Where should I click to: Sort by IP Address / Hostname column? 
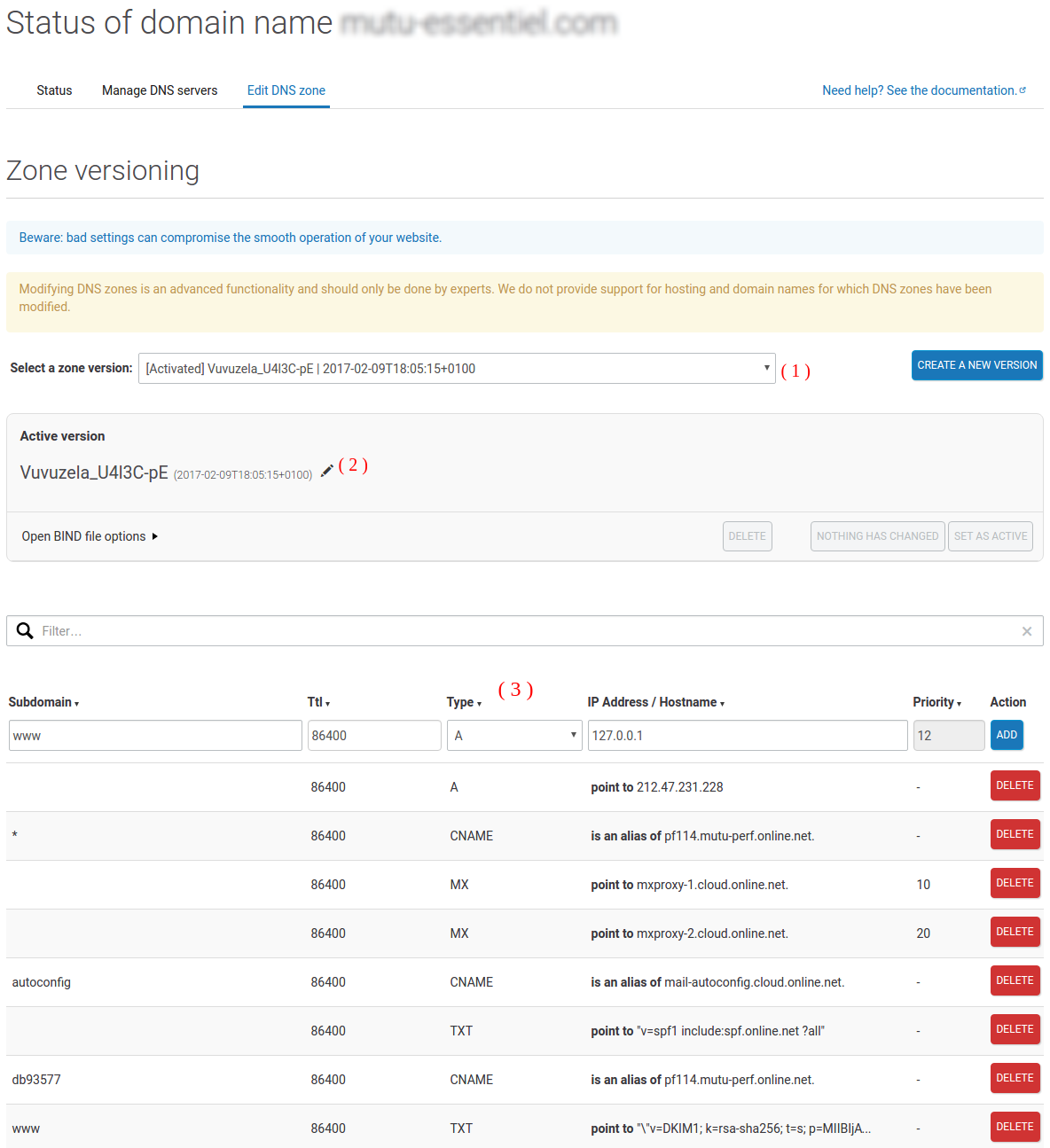[655, 702]
